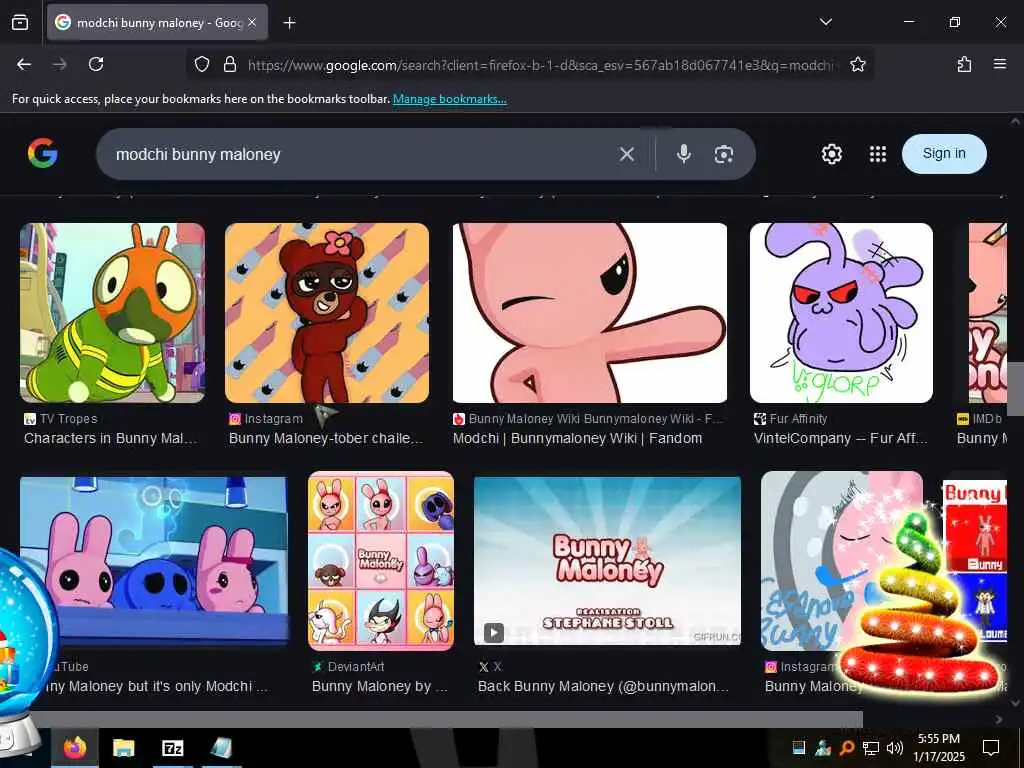
Task: Open Bunny Maloney-tober challe... result link
Action: click(326, 438)
